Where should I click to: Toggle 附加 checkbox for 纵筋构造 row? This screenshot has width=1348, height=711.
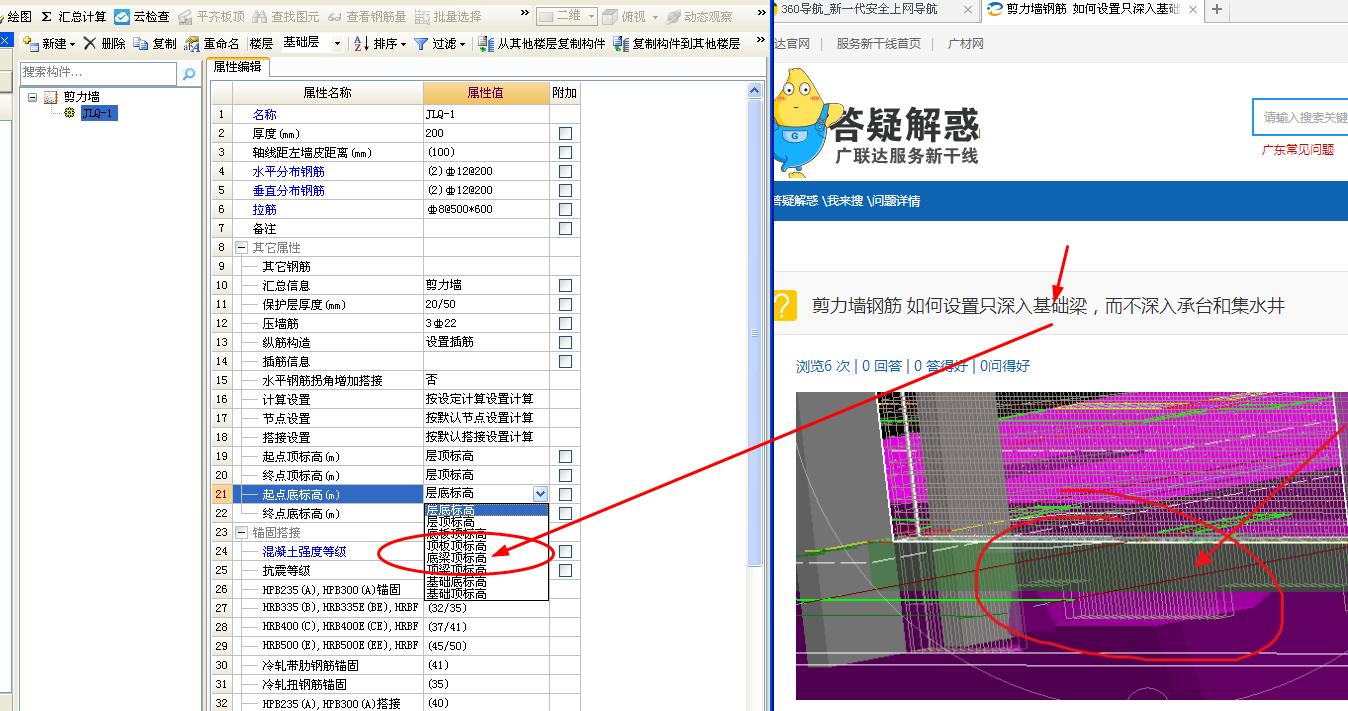coord(565,342)
